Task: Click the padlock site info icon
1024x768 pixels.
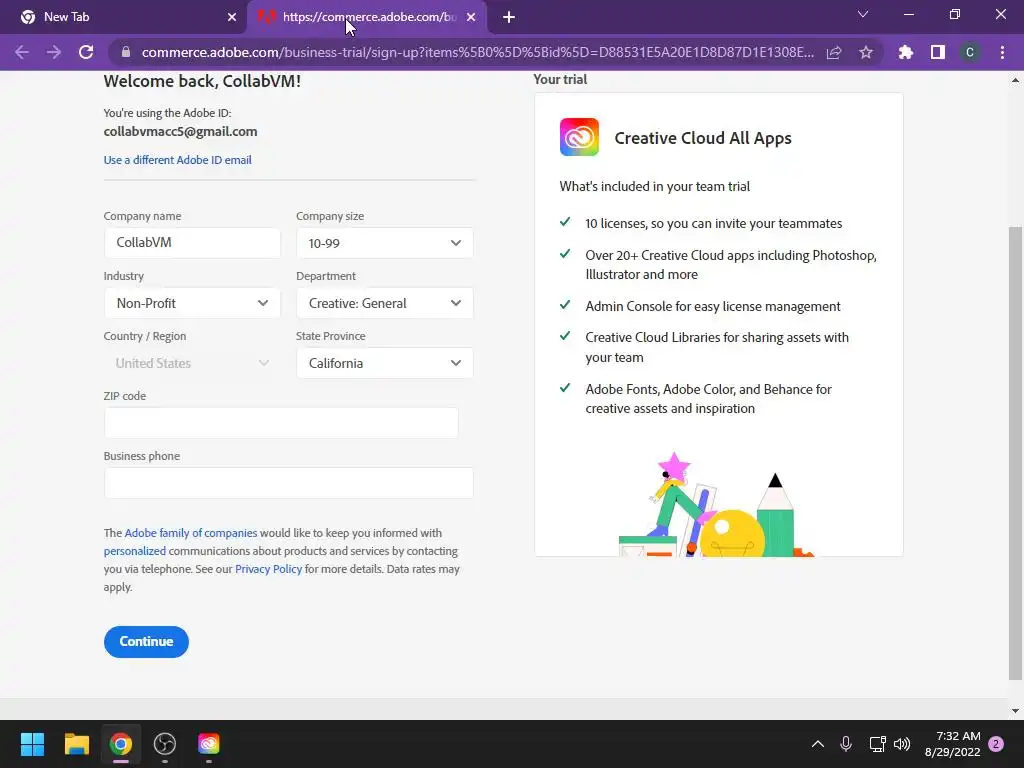Action: (x=126, y=52)
